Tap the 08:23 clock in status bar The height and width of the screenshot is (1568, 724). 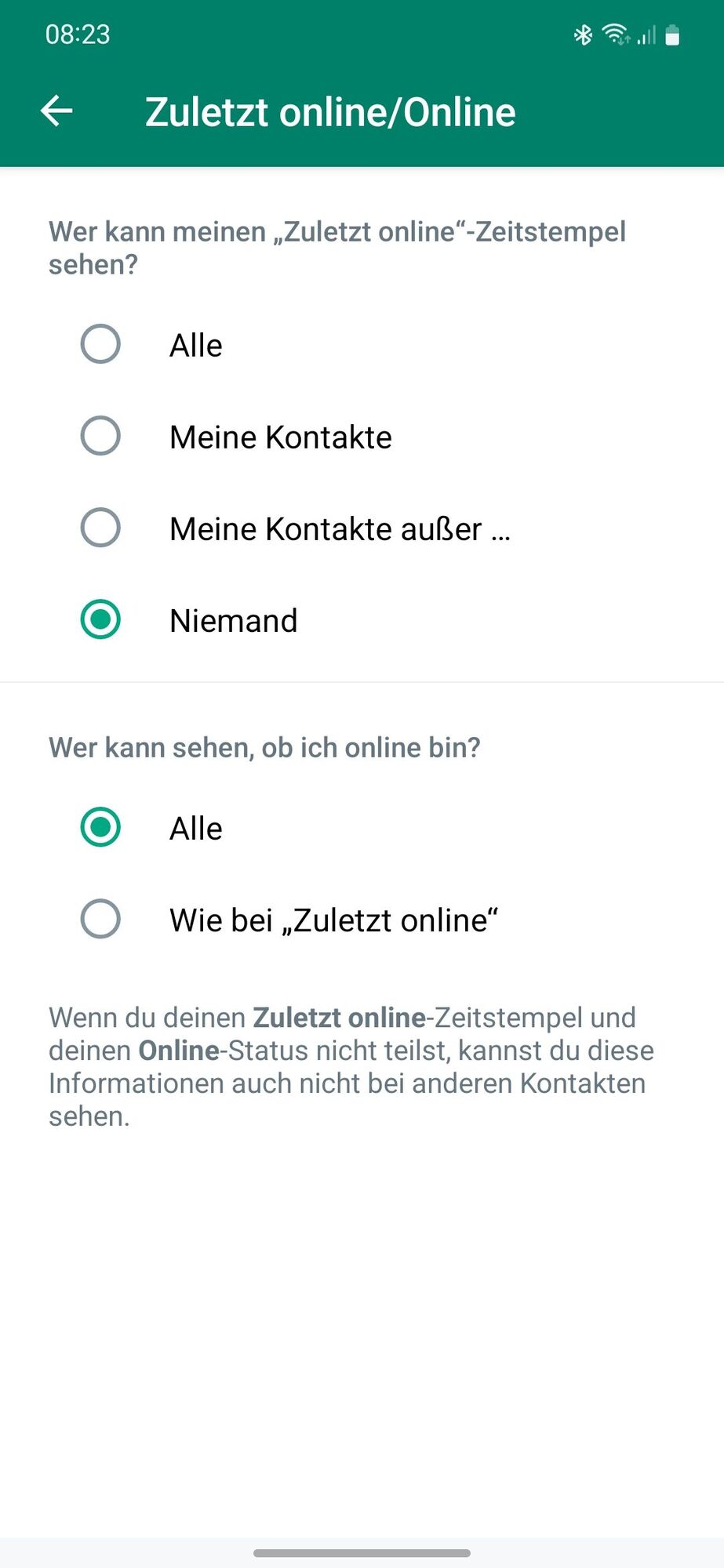(78, 34)
